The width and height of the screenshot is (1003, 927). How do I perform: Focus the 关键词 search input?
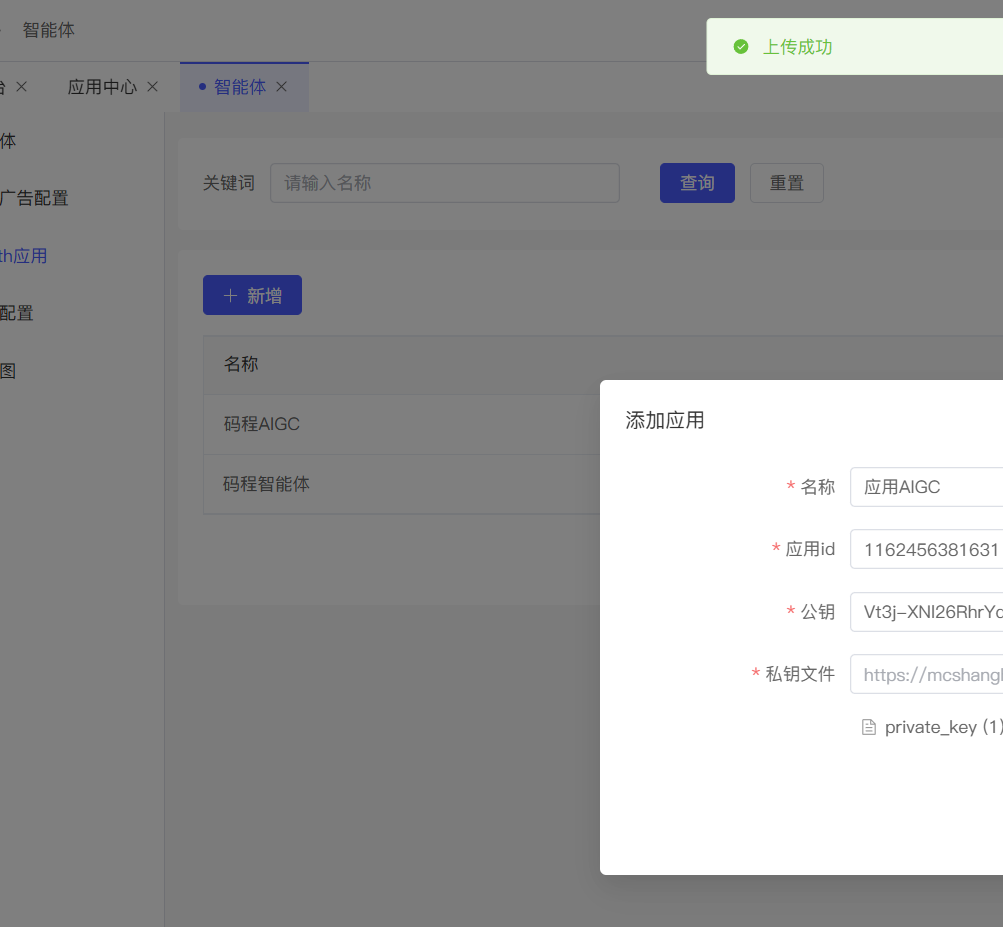tap(444, 183)
